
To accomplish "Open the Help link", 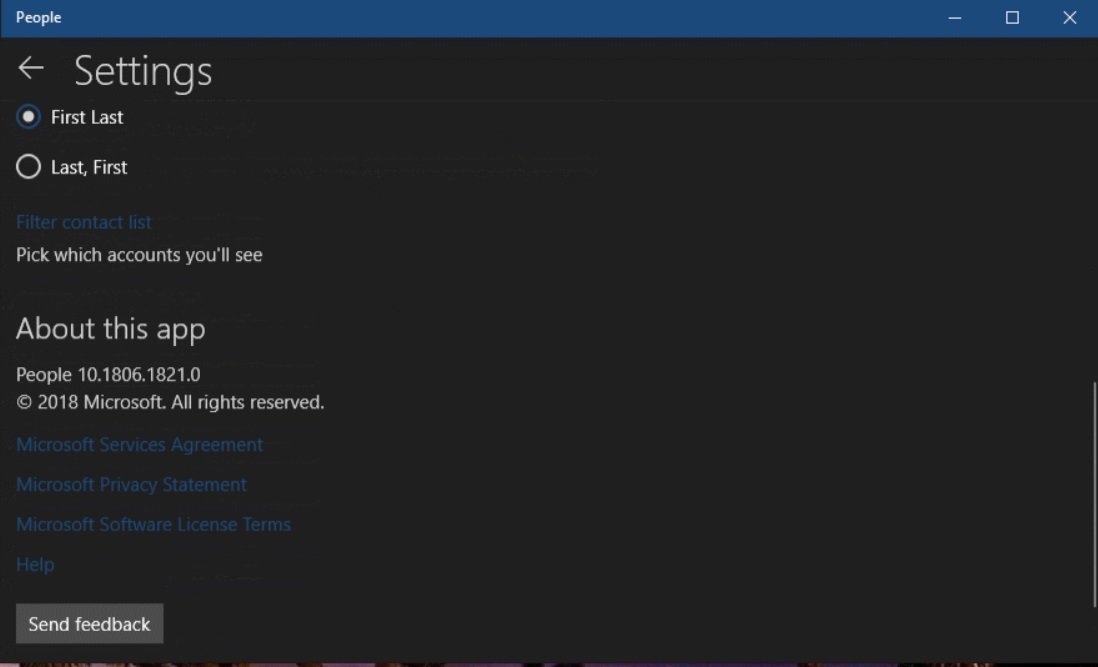I will pos(35,564).
